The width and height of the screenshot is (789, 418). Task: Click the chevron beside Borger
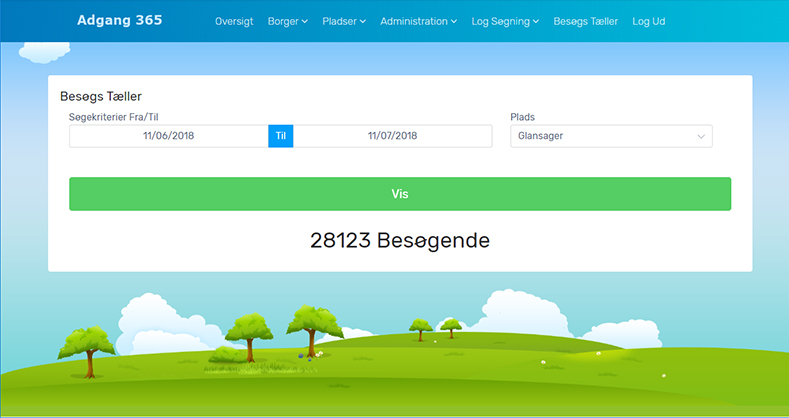pos(304,22)
